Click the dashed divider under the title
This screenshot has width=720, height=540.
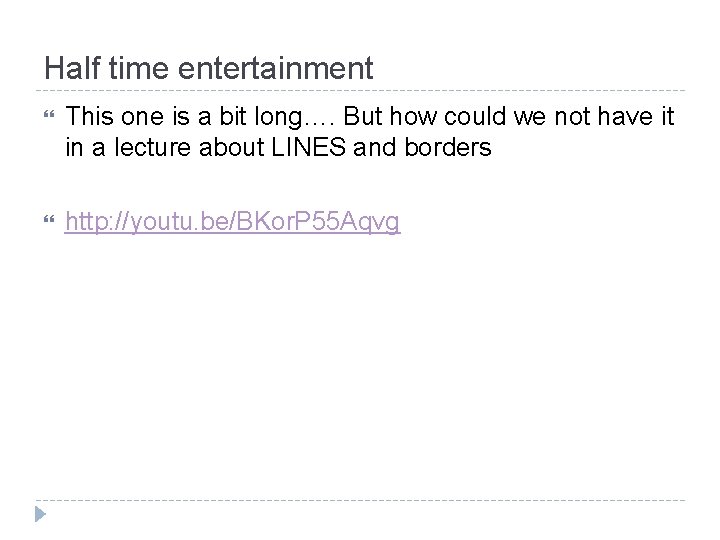pyautogui.click(x=360, y=90)
